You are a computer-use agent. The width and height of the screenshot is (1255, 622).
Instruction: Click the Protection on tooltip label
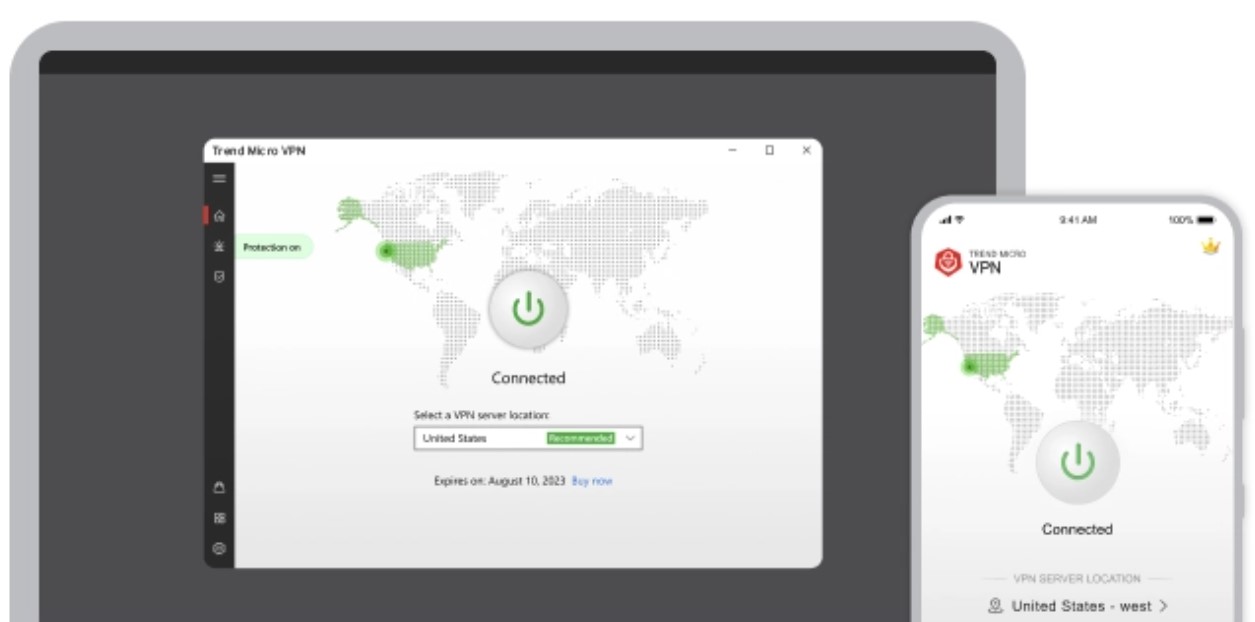pos(272,247)
